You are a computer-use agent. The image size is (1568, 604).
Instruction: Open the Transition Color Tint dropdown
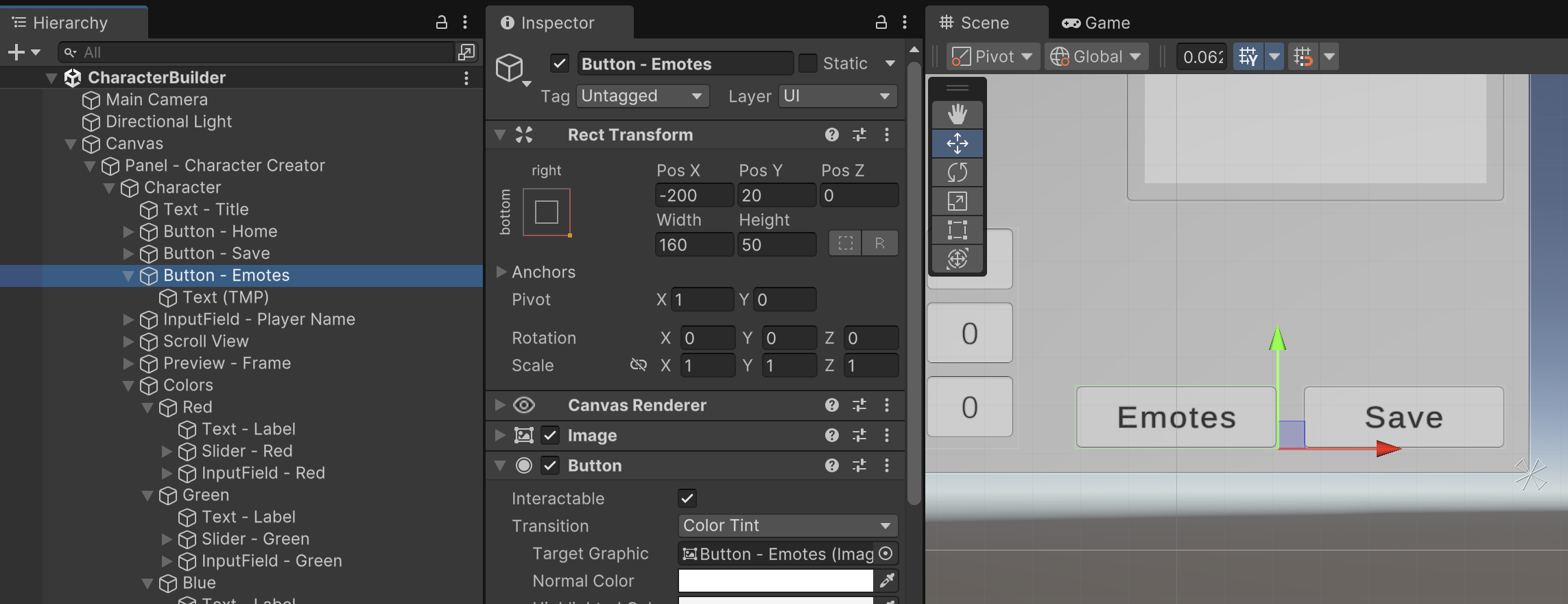(787, 526)
